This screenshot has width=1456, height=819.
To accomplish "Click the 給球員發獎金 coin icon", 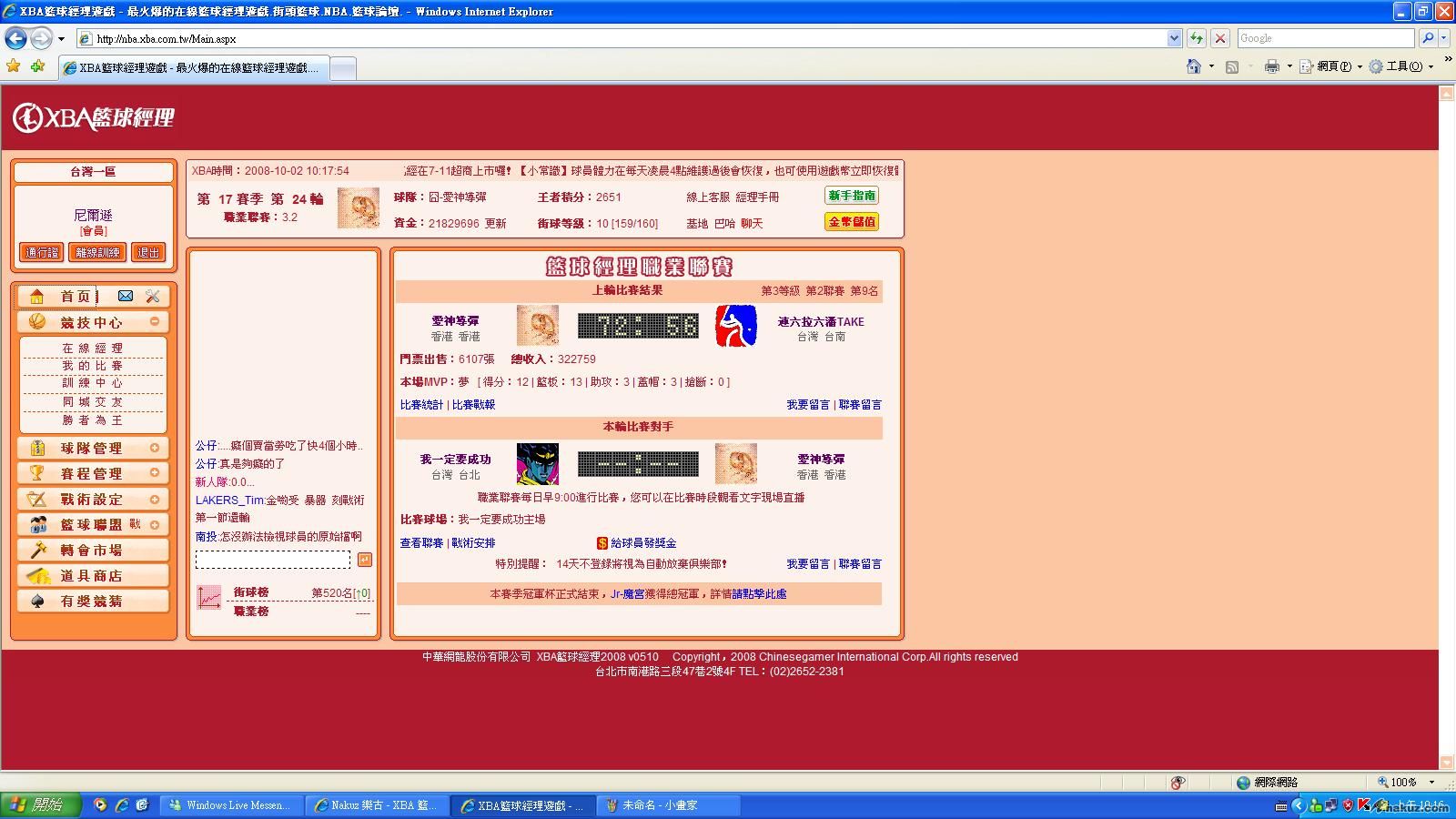I will 602,543.
